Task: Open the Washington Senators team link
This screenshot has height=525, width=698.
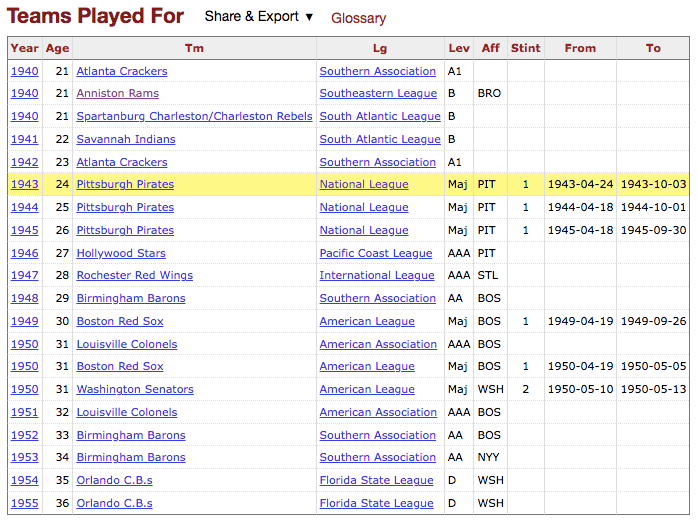Action: tap(135, 390)
